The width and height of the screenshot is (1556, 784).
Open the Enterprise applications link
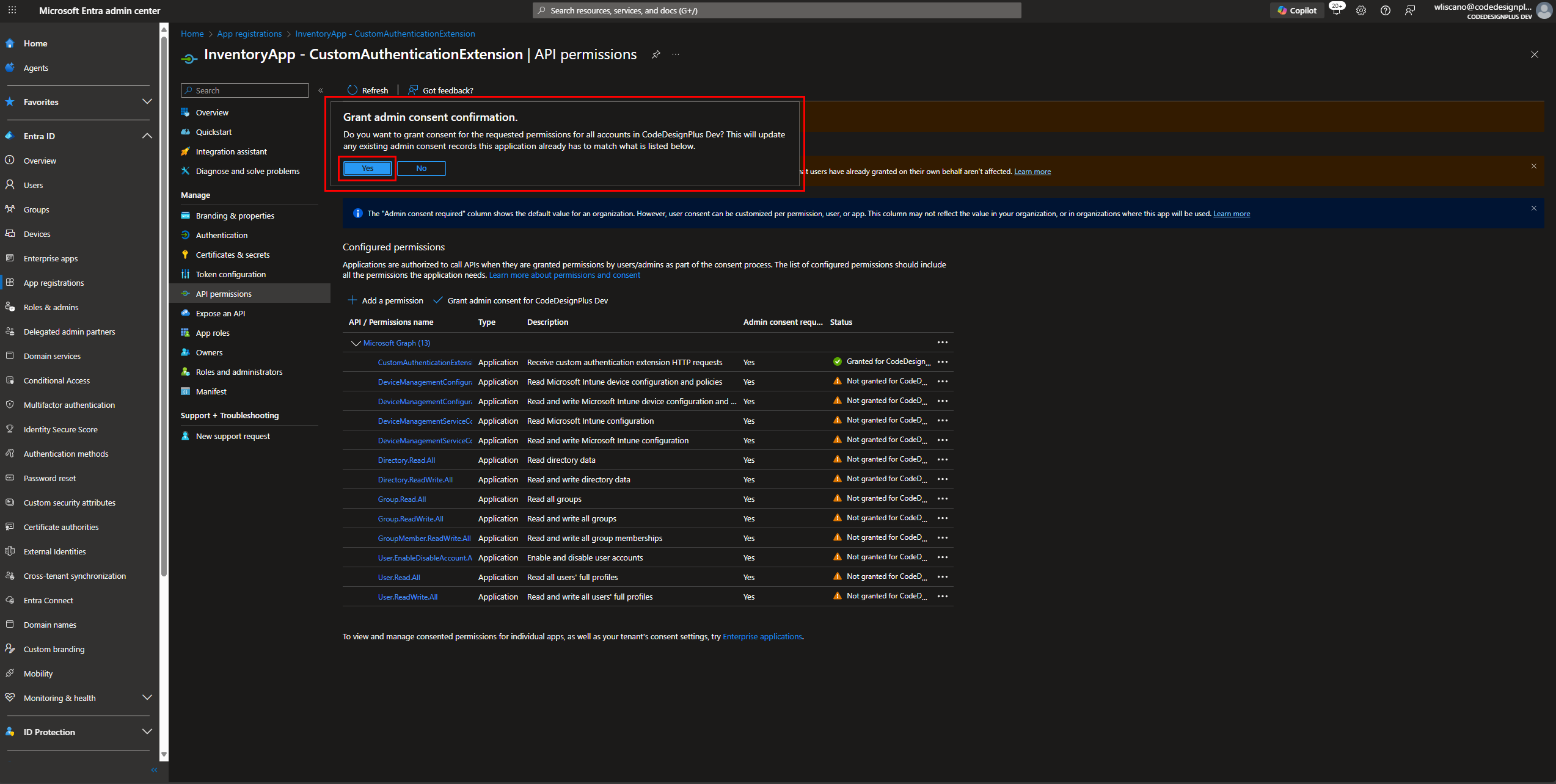click(762, 636)
